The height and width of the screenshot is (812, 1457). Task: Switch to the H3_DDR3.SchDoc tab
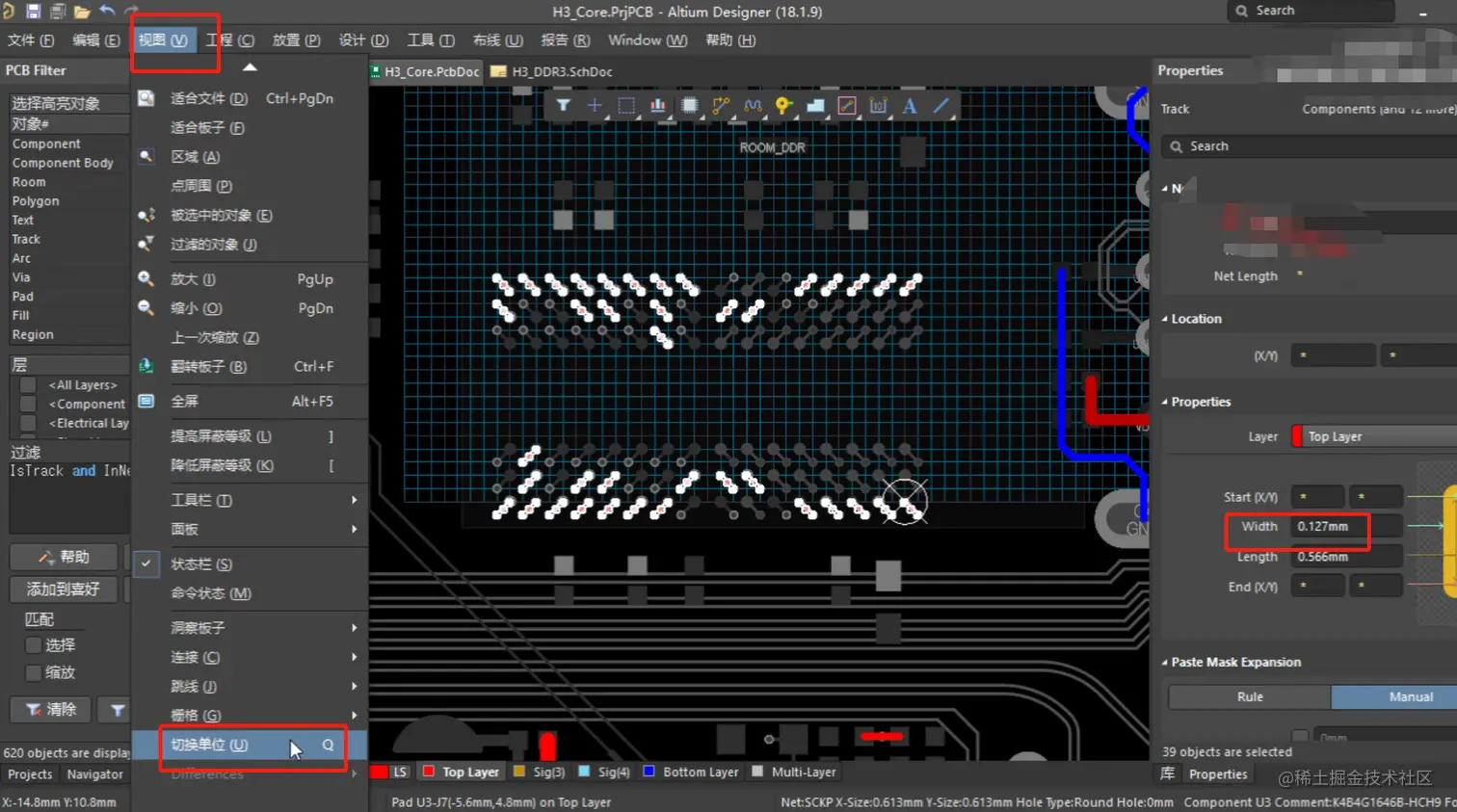[x=552, y=72]
